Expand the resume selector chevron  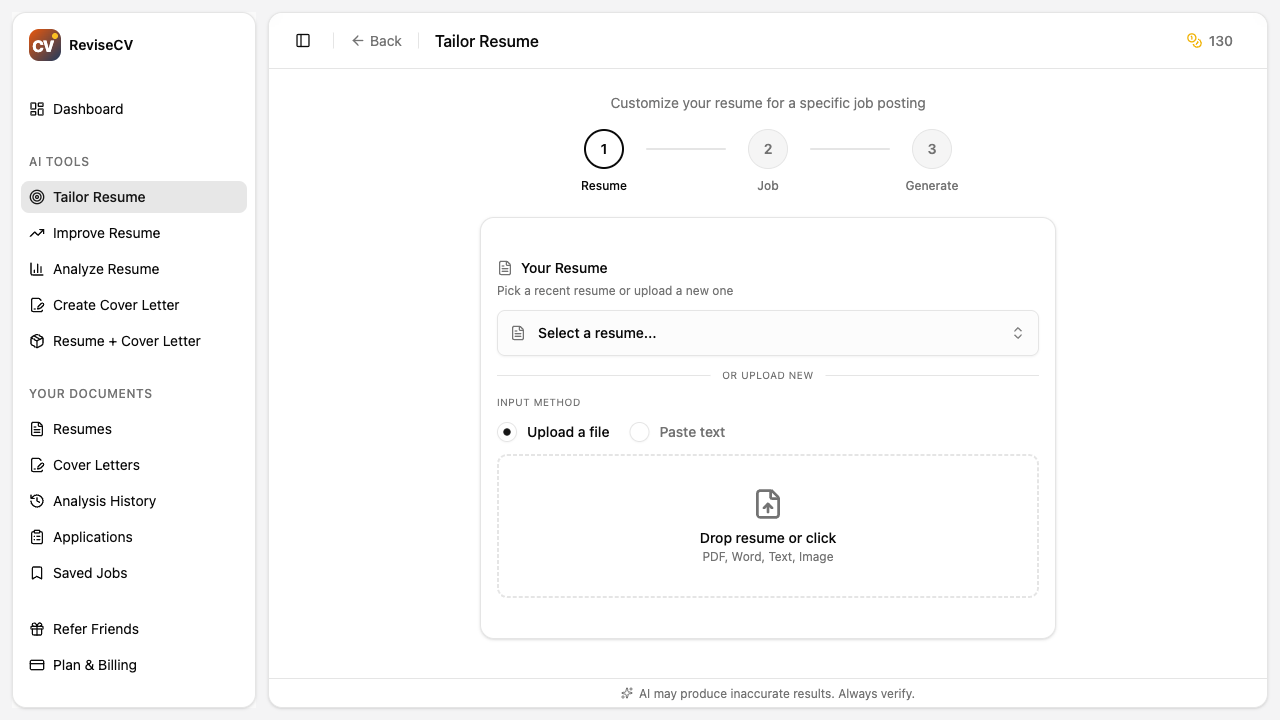pyautogui.click(x=1018, y=332)
